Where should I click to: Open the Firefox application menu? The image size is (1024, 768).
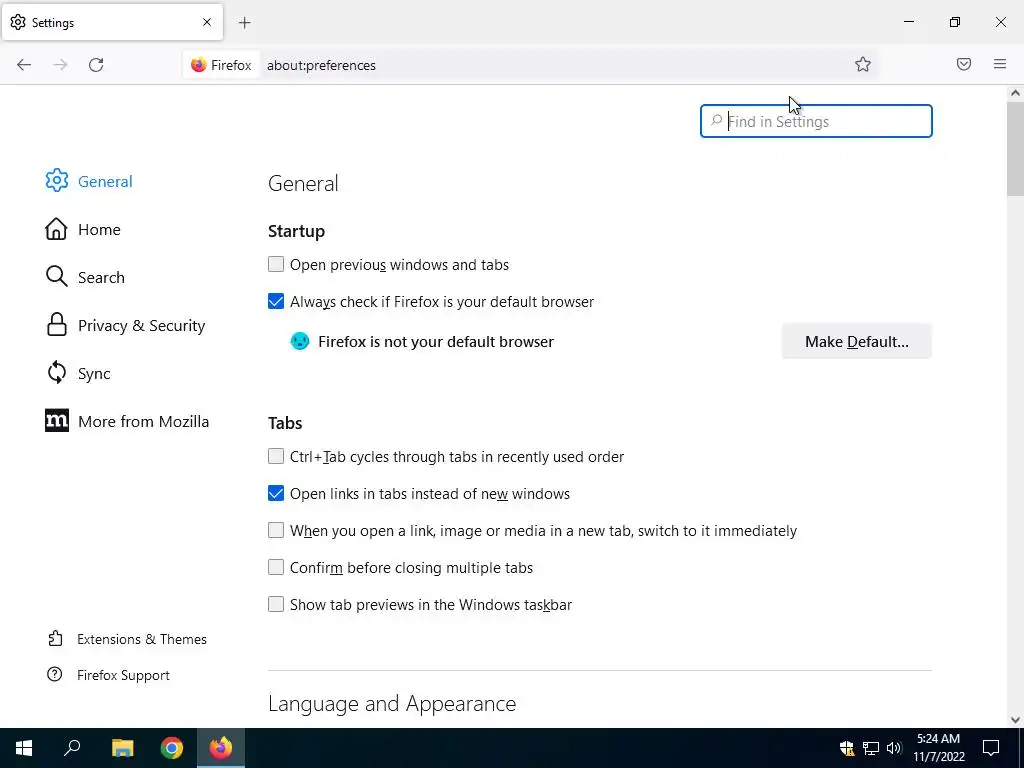point(1000,64)
